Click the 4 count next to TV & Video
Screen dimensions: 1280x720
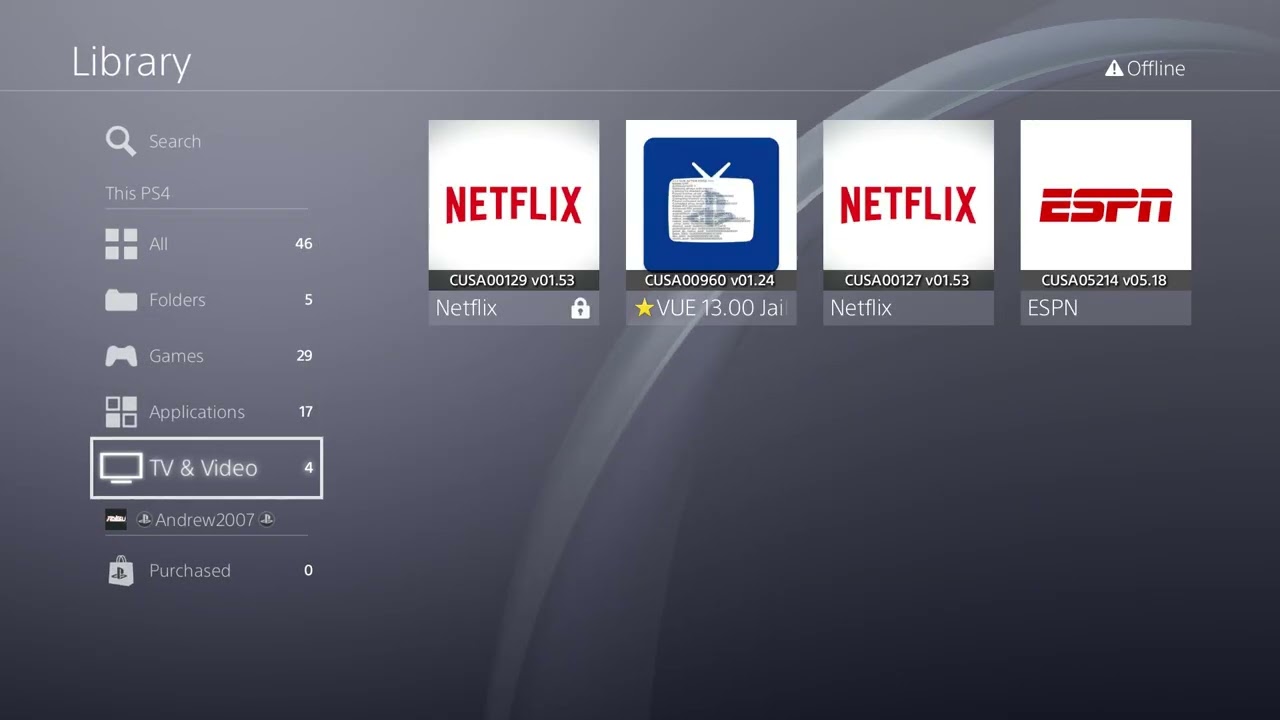pos(308,468)
